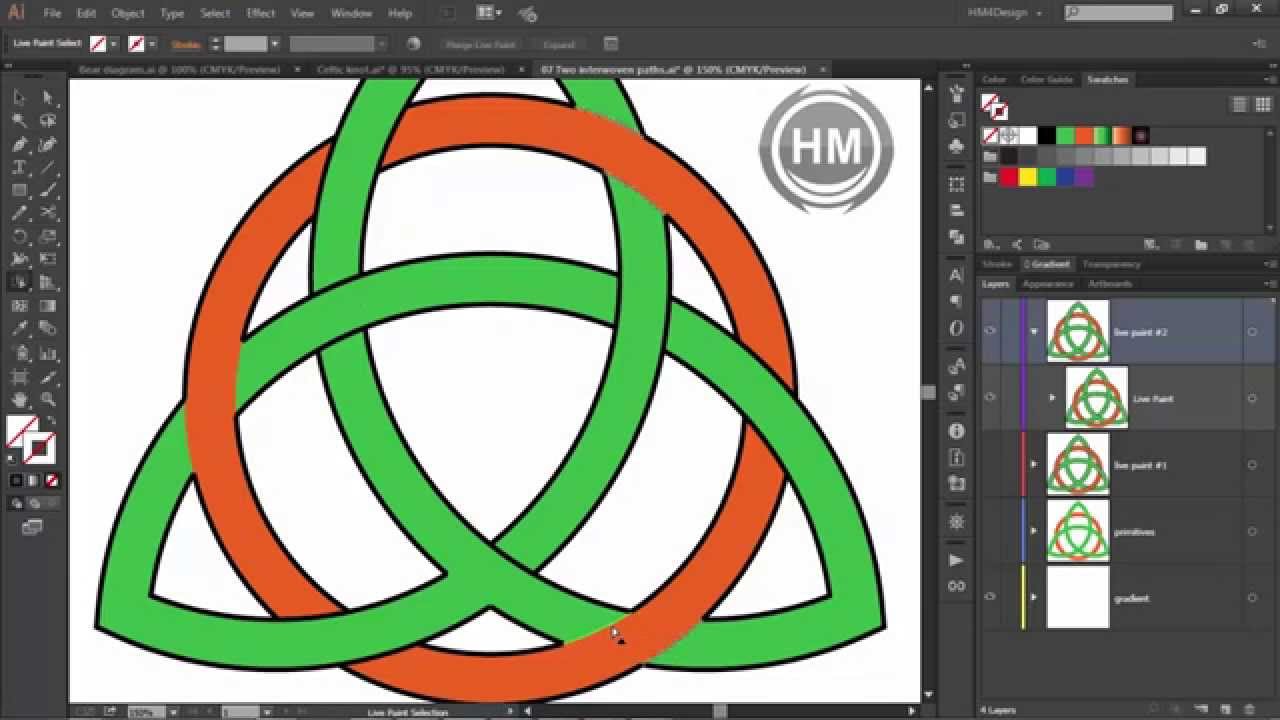Open the Effect menu
The width and height of the screenshot is (1280, 720).
click(x=261, y=13)
